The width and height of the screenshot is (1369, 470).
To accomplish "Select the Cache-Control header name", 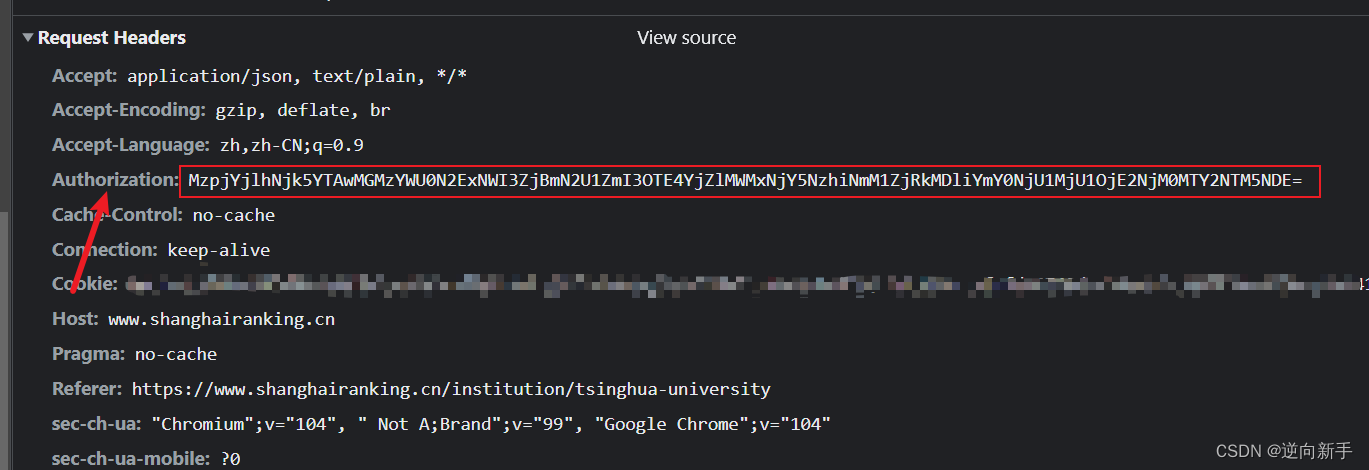I will point(118,215).
